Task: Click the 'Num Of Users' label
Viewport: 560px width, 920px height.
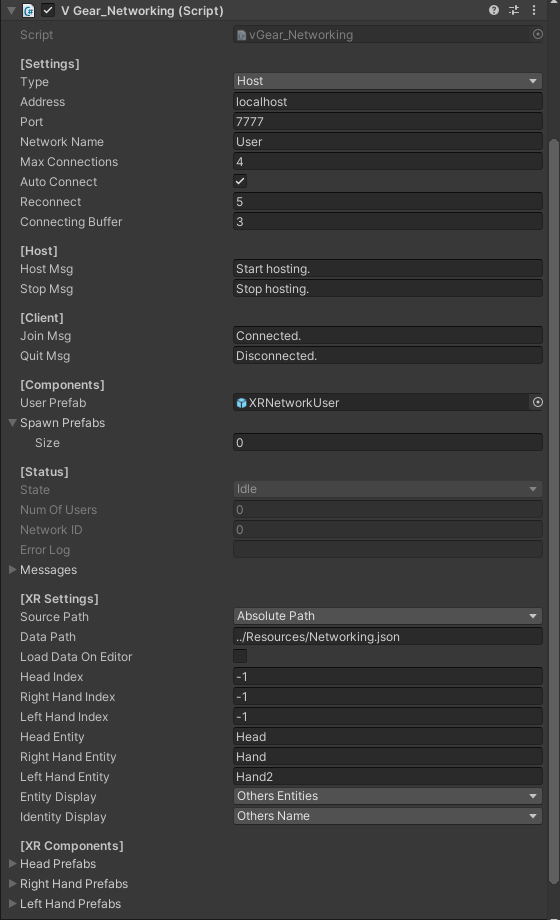Action: coord(58,509)
